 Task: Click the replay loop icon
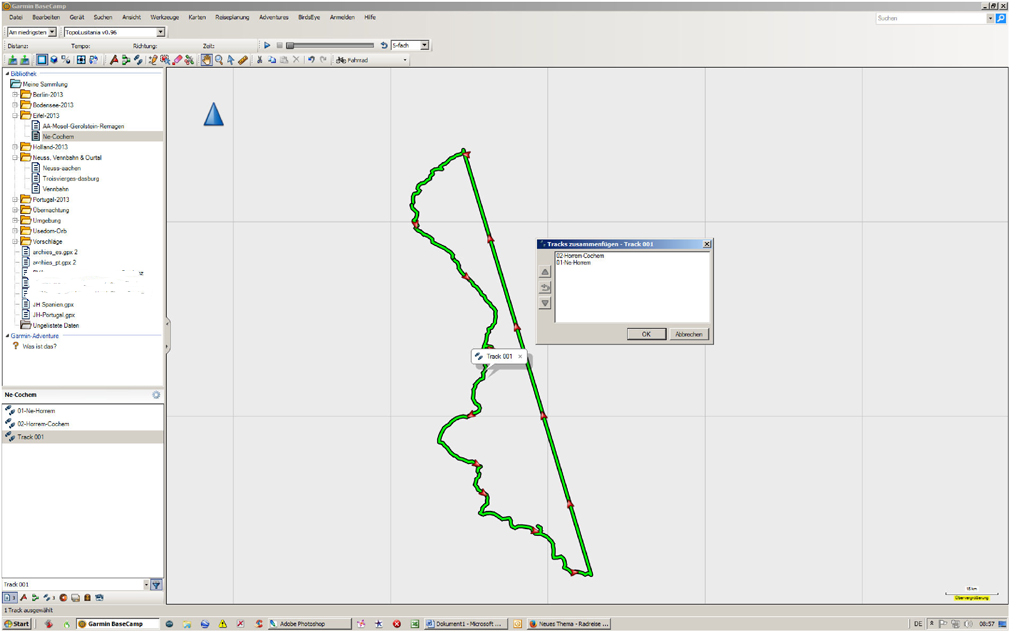[384, 45]
